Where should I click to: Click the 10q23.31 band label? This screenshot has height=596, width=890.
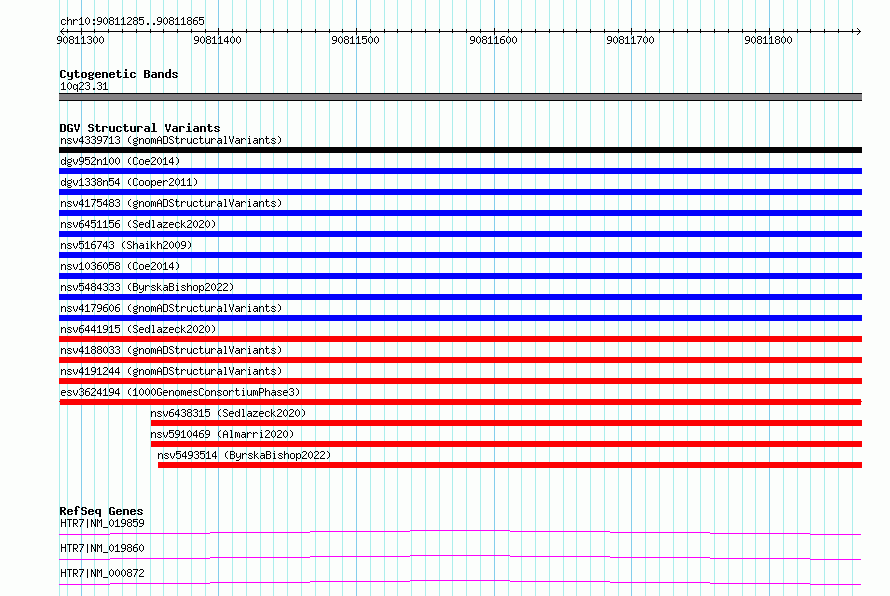84,86
